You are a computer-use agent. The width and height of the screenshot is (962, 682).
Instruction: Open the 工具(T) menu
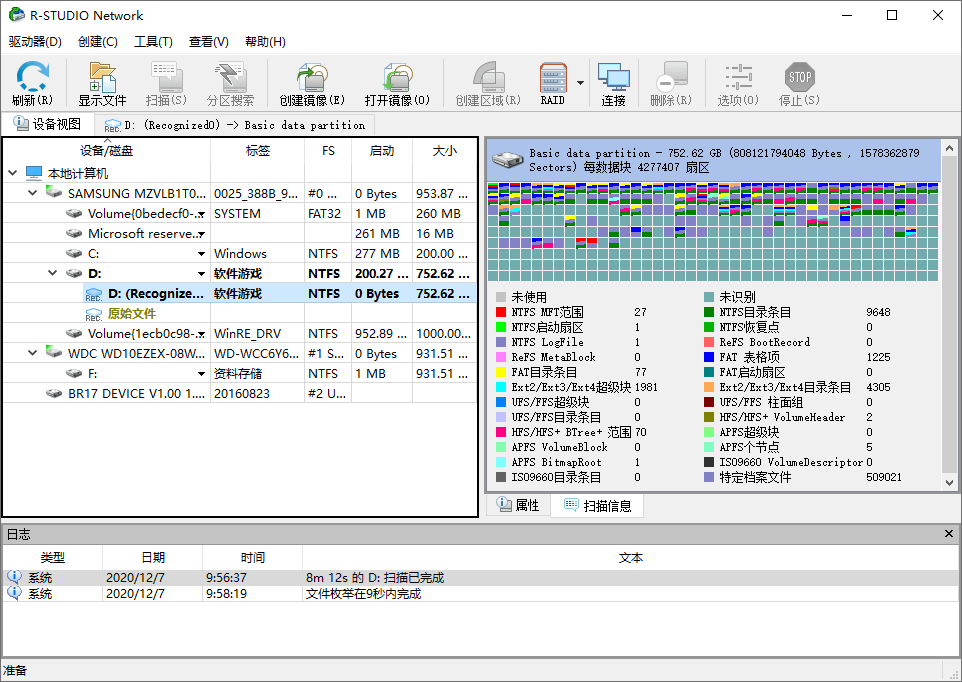coord(153,42)
